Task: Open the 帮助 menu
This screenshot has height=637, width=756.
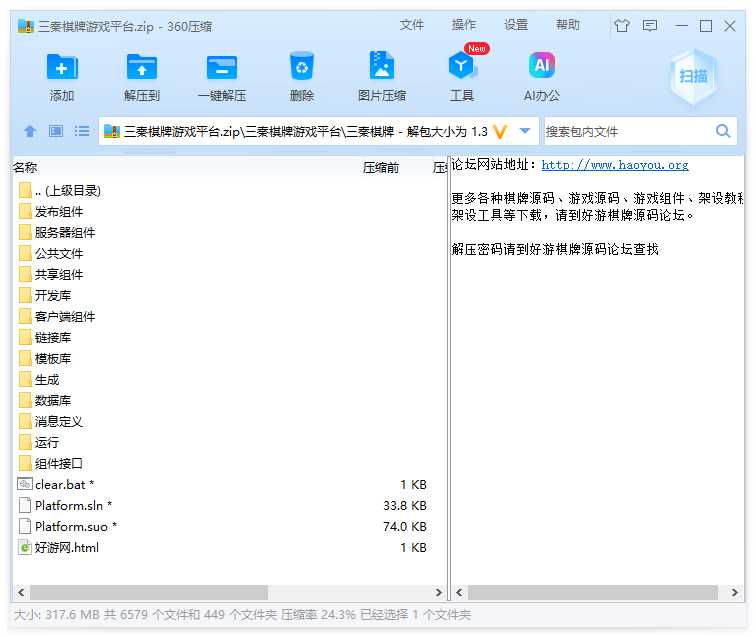Action: coord(567,25)
